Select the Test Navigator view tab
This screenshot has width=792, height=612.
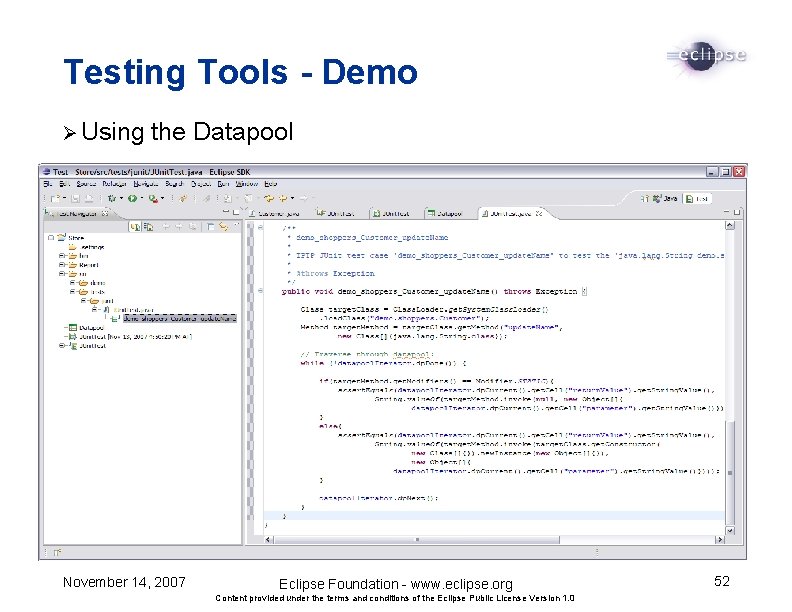(x=76, y=213)
